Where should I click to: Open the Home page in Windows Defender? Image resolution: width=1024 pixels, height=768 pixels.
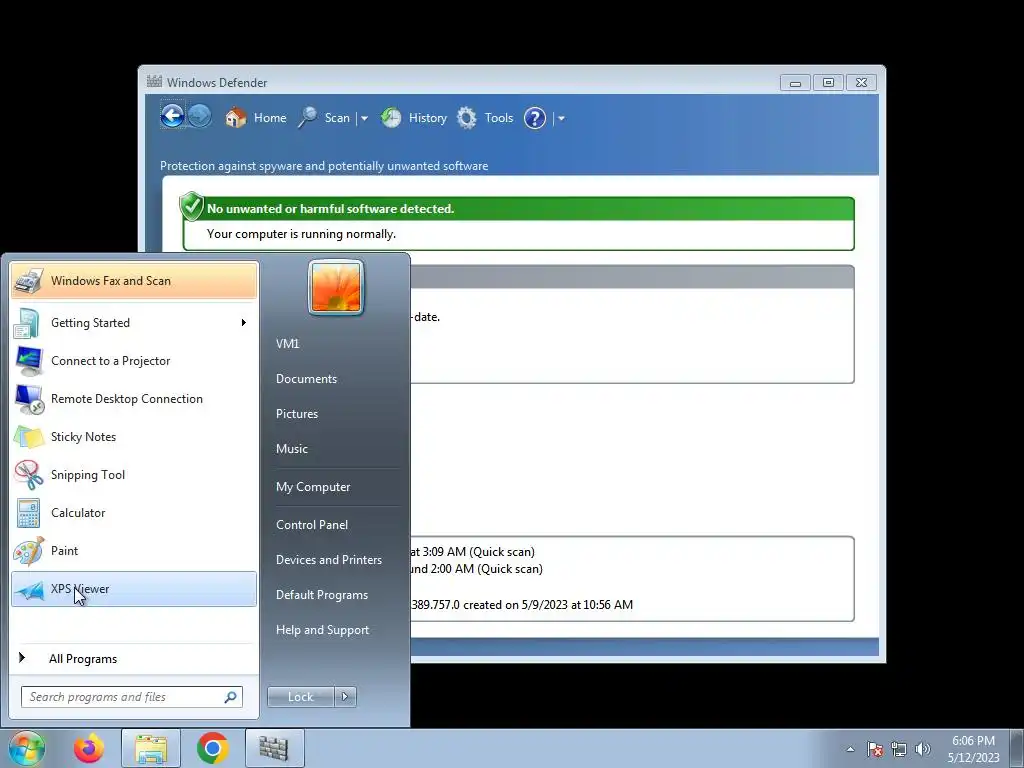255,118
